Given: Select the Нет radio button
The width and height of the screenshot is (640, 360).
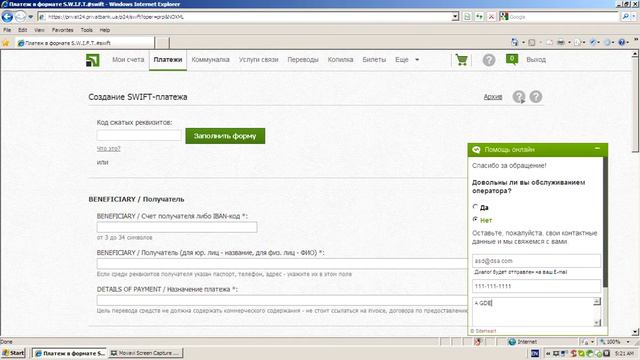Looking at the screenshot, I should [475, 220].
